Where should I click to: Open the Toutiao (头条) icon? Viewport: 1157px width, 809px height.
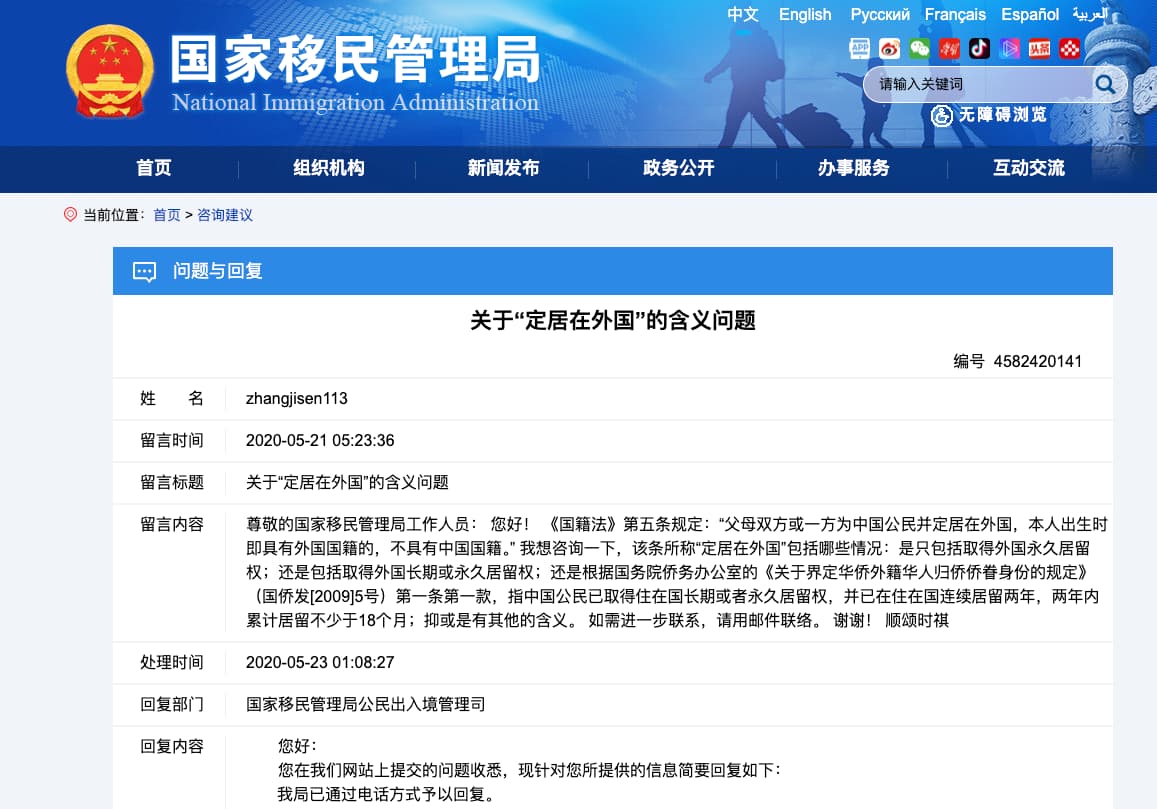pos(1040,48)
